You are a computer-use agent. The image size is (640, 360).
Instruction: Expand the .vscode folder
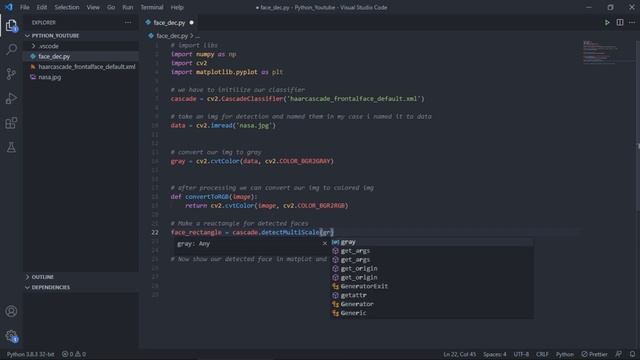coord(81,46)
